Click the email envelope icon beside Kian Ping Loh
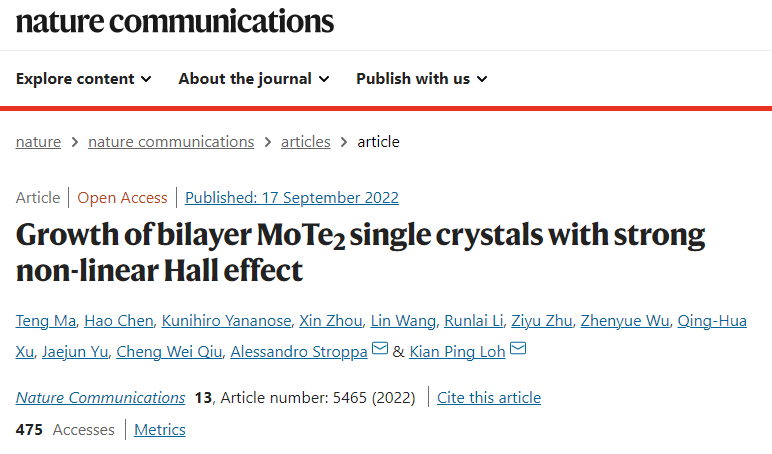The image size is (772, 454). point(518,349)
